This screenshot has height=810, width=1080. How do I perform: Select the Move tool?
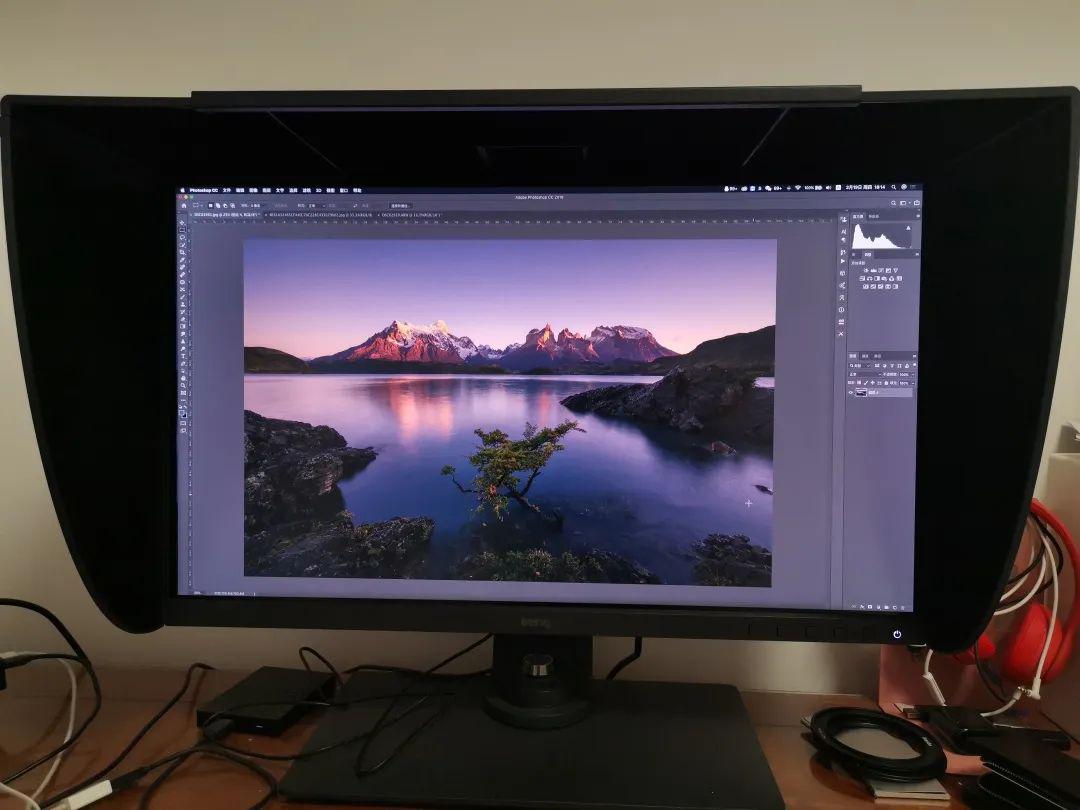[183, 222]
